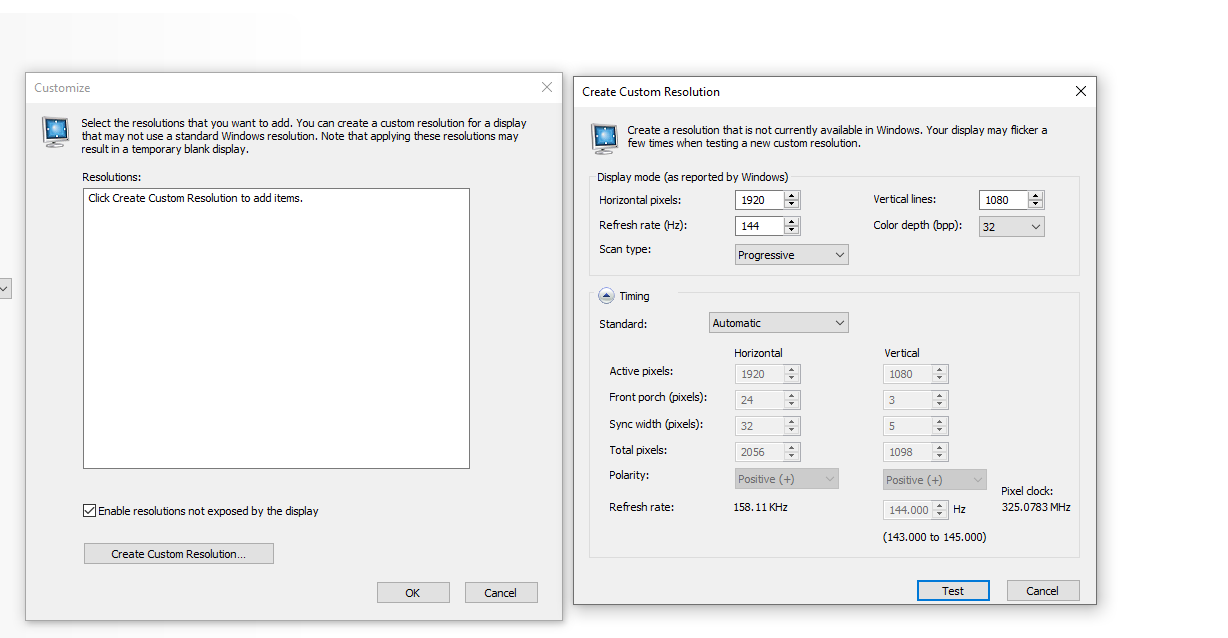Decrease Refresh rate (Hz) with its down arrow
The height and width of the screenshot is (638, 1228).
click(793, 230)
